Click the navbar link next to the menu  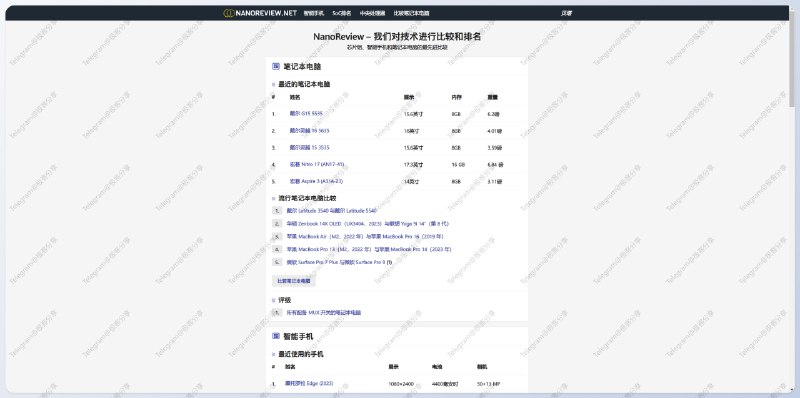coord(566,13)
